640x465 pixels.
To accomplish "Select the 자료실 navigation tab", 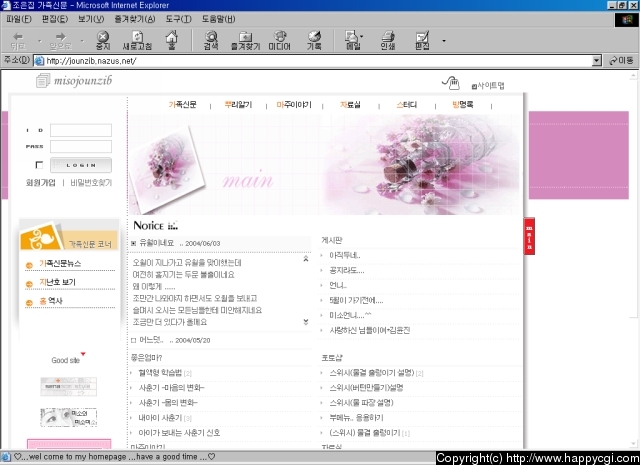I will coord(351,105).
